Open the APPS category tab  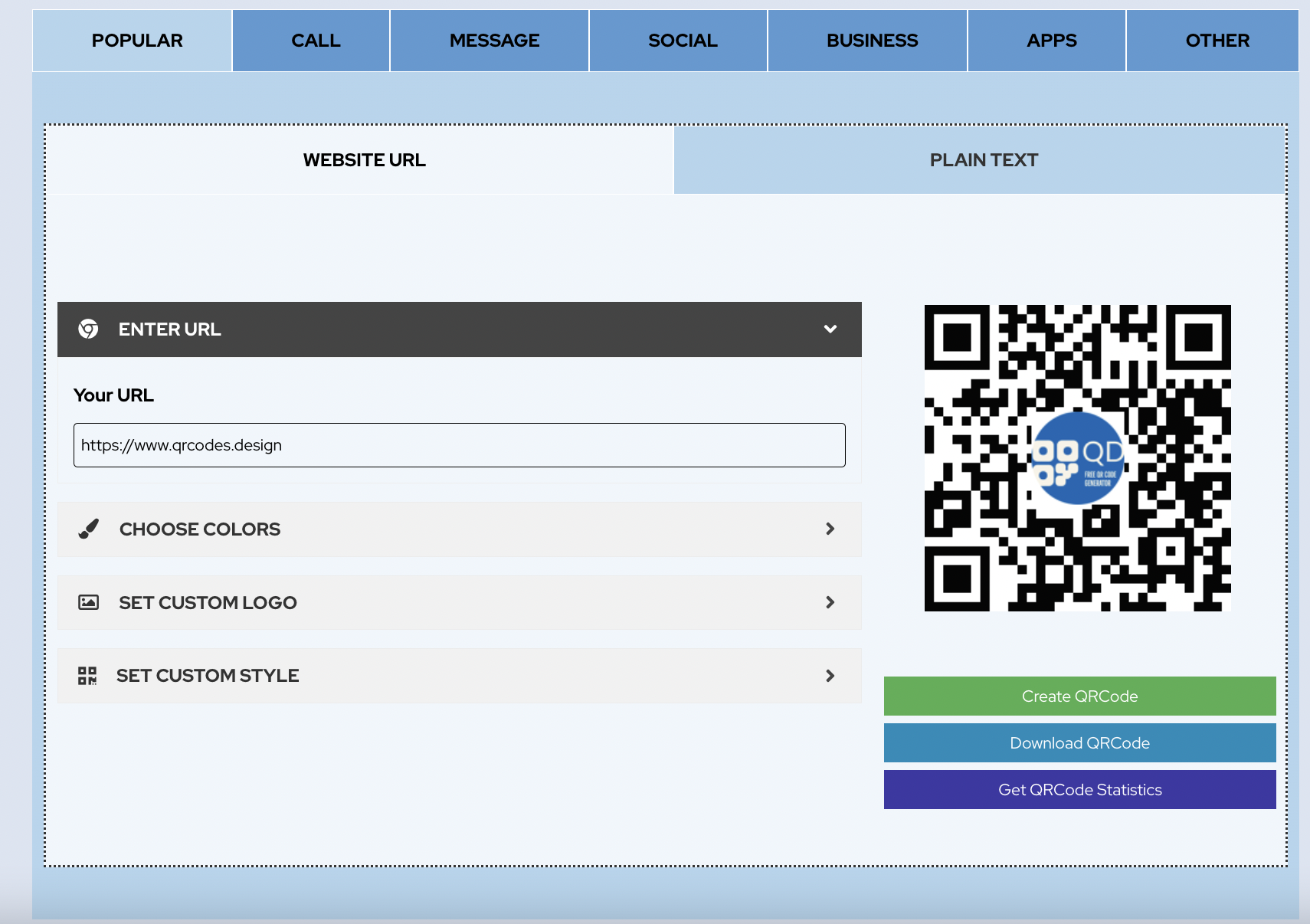tap(1047, 41)
